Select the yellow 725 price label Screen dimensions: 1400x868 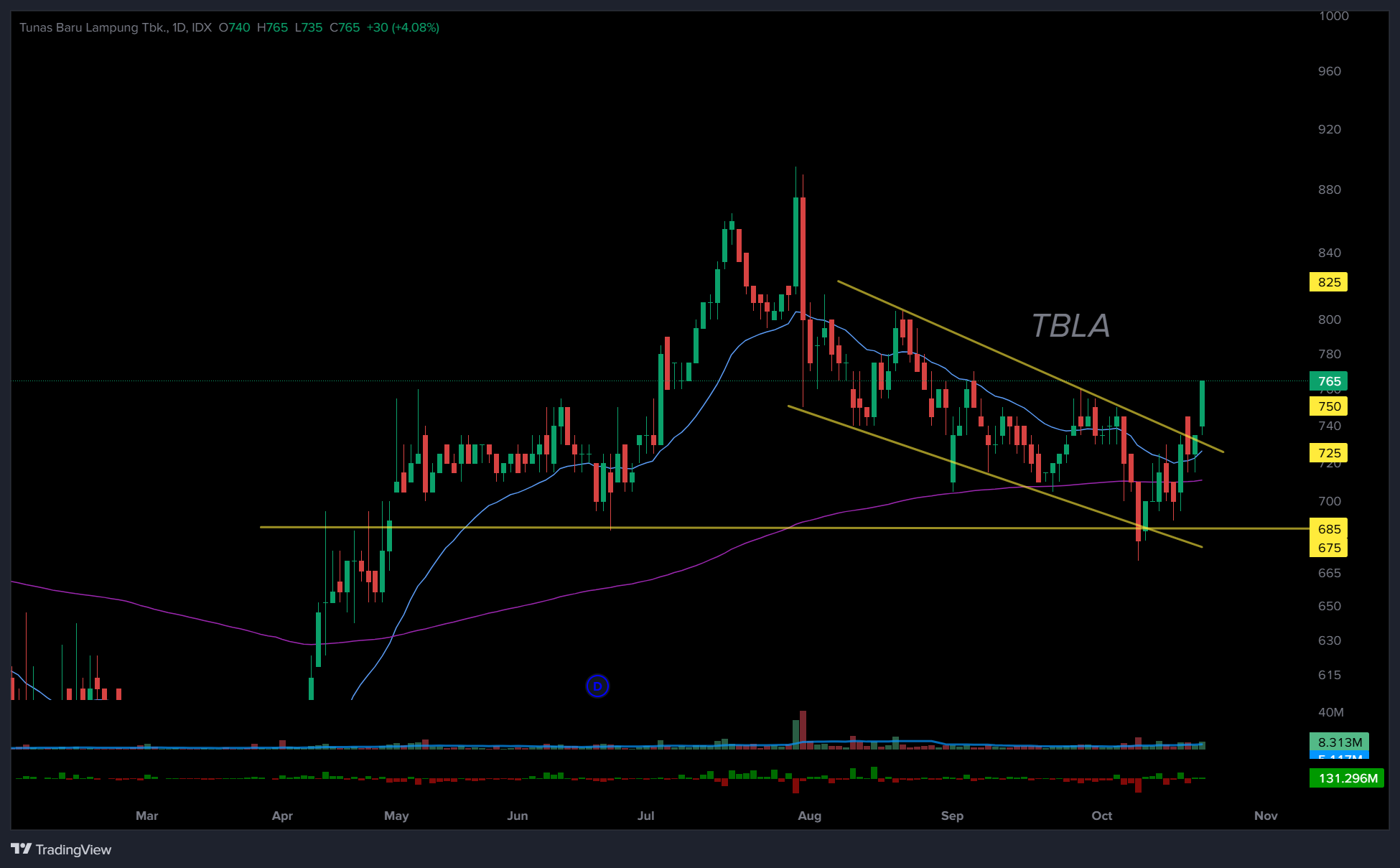(x=1328, y=453)
